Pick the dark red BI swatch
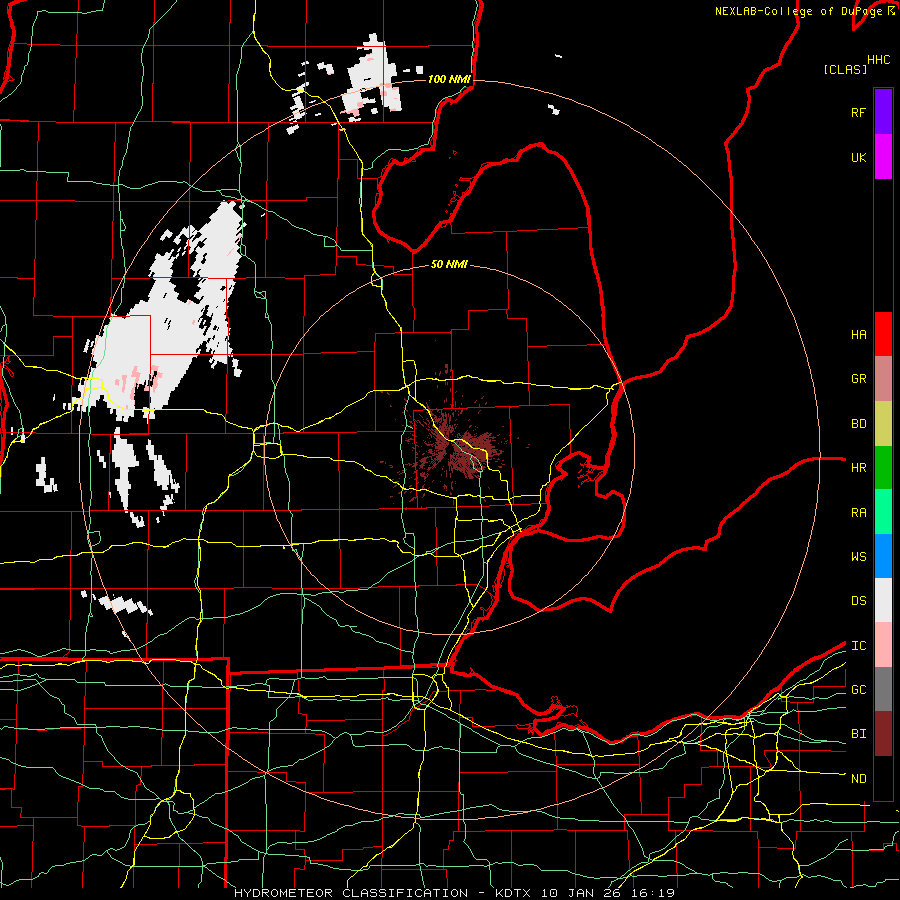This screenshot has width=900, height=900. click(x=883, y=734)
